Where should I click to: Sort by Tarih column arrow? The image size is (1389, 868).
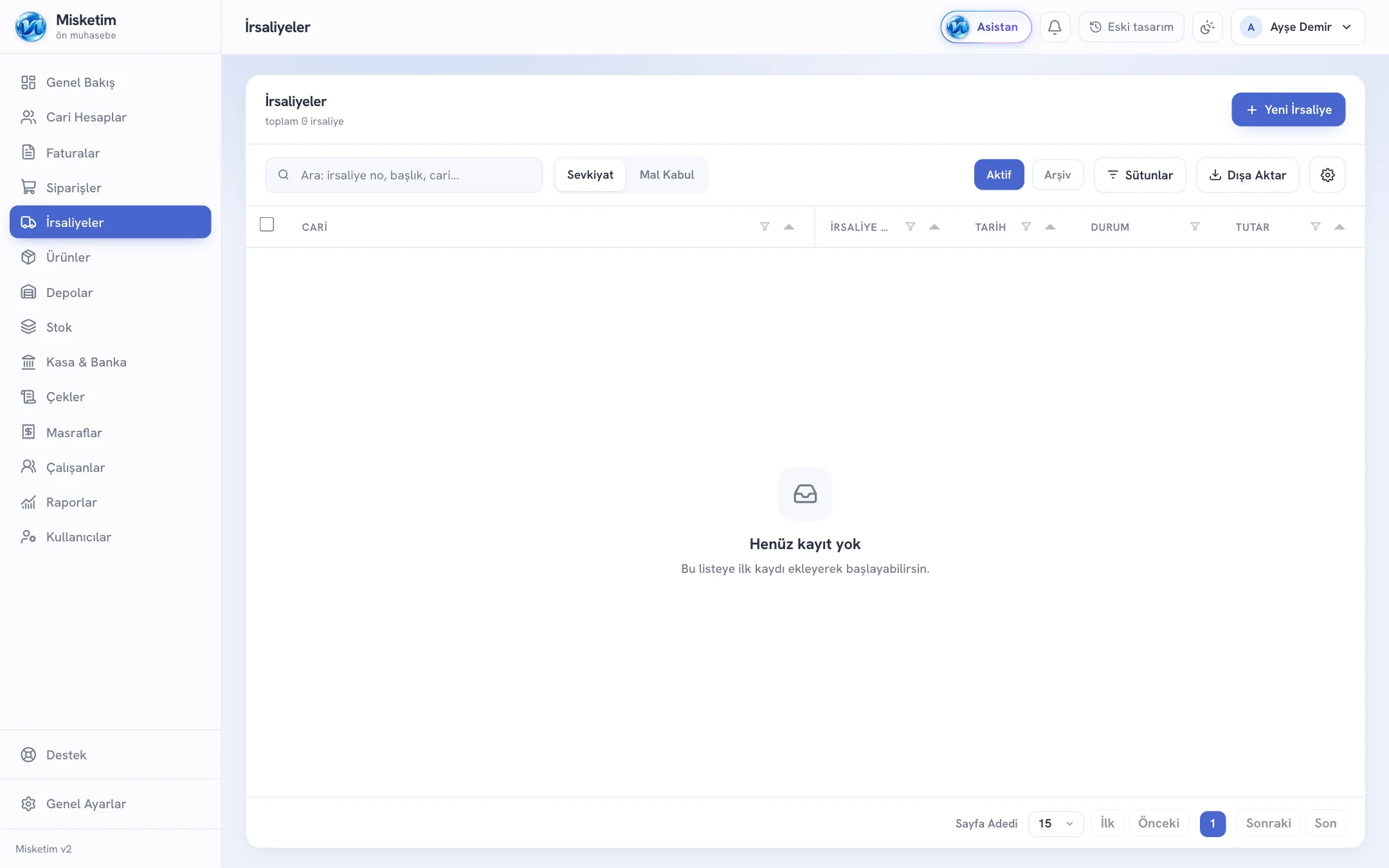click(x=1050, y=226)
